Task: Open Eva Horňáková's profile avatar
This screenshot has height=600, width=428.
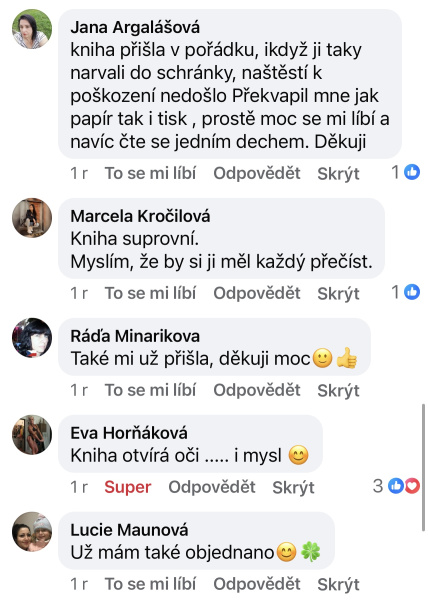Action: pyautogui.click(x=32, y=435)
